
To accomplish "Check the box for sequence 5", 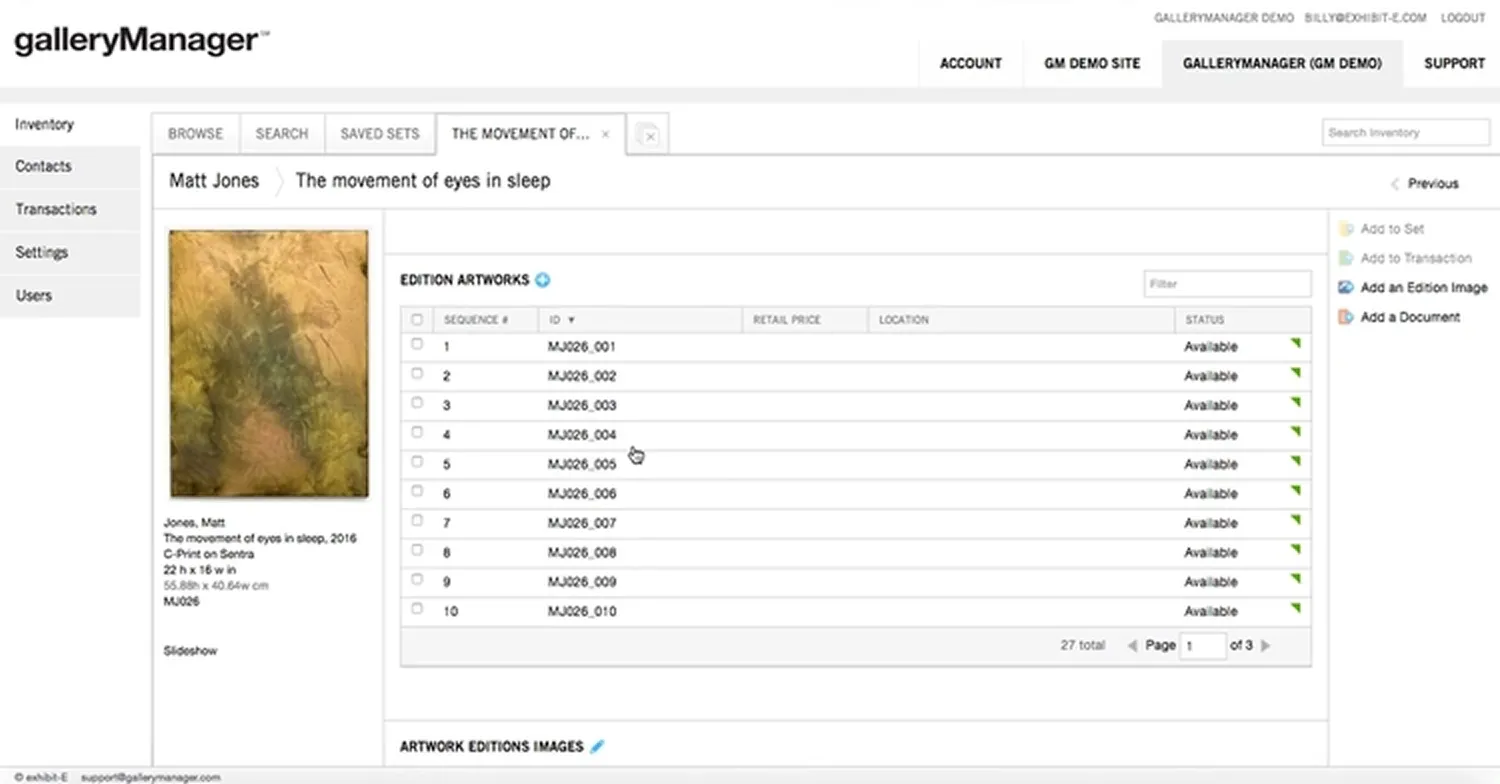I will tap(417, 462).
